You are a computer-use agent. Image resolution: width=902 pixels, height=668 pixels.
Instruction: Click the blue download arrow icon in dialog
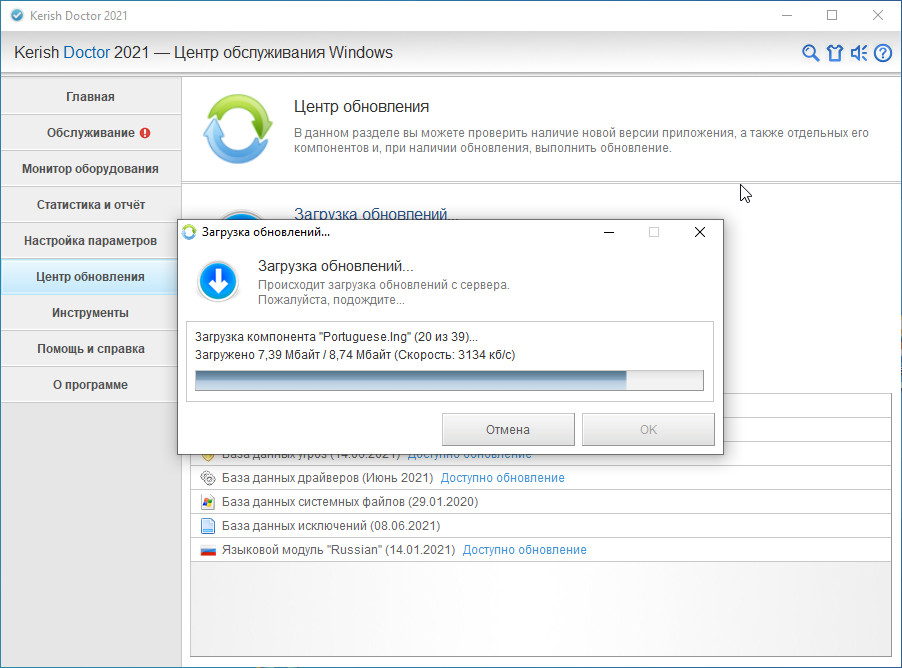[x=218, y=281]
